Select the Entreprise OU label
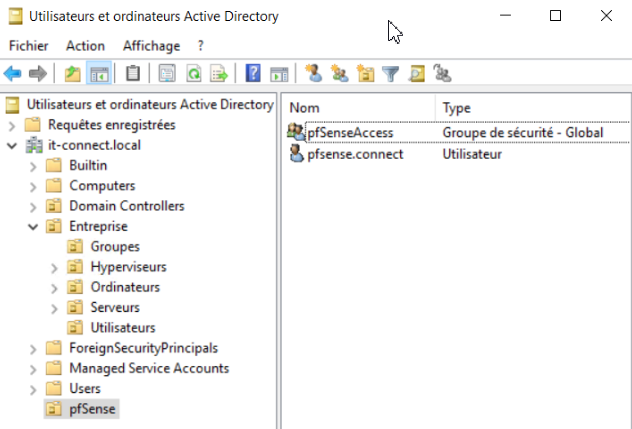Screen dimensions: 632x429 (98, 226)
